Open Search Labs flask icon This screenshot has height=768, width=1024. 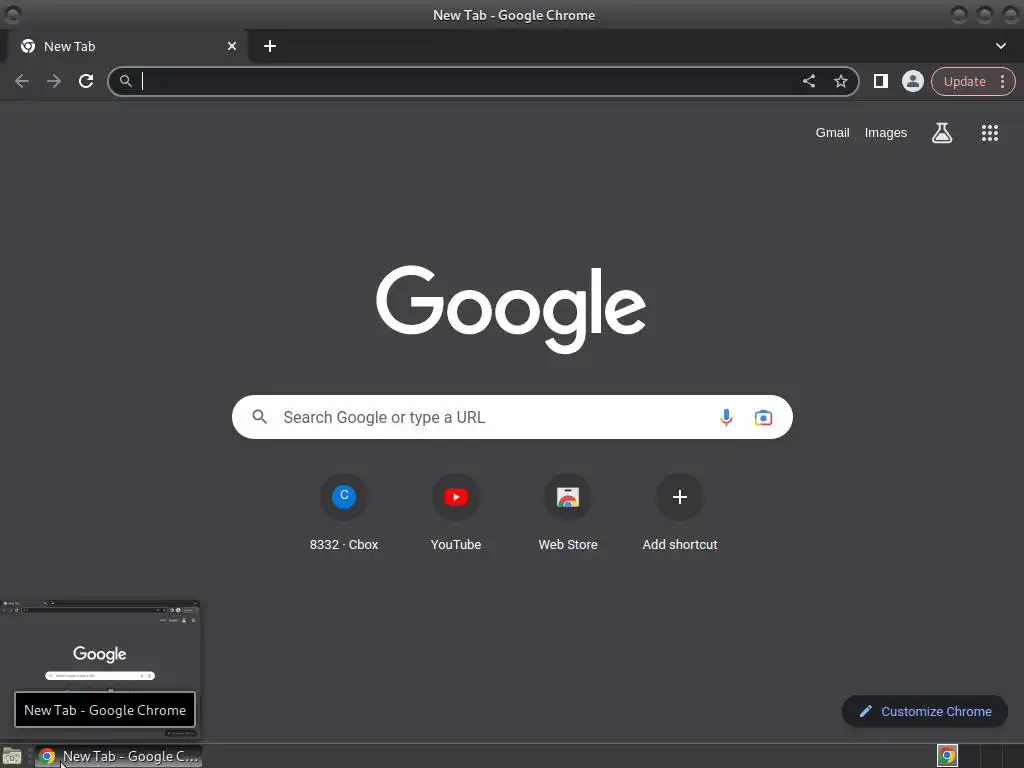click(941, 133)
